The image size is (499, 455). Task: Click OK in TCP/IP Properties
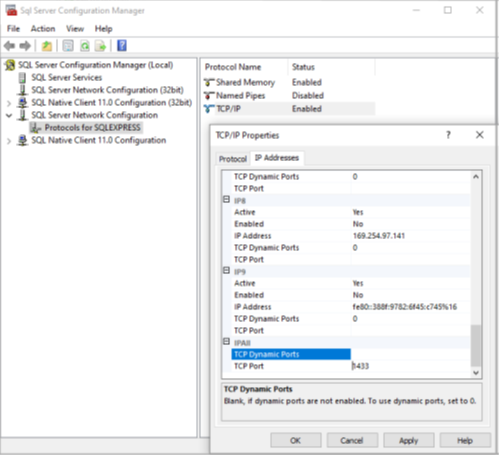(x=296, y=440)
